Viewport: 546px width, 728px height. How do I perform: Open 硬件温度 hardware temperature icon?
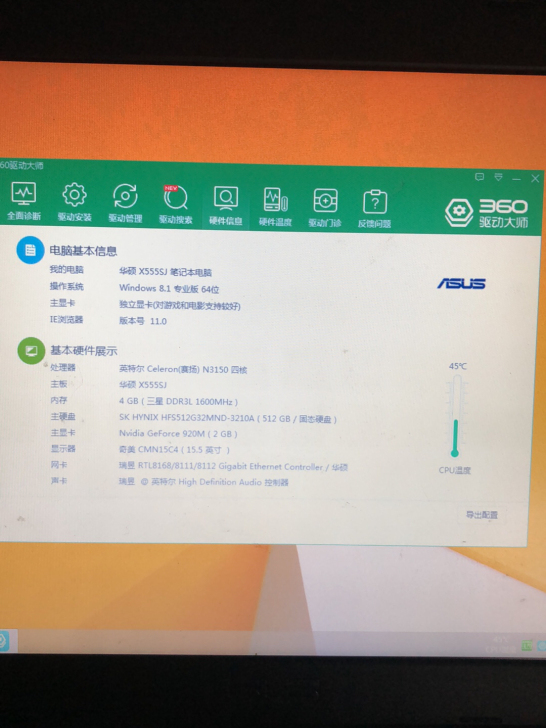(x=275, y=206)
